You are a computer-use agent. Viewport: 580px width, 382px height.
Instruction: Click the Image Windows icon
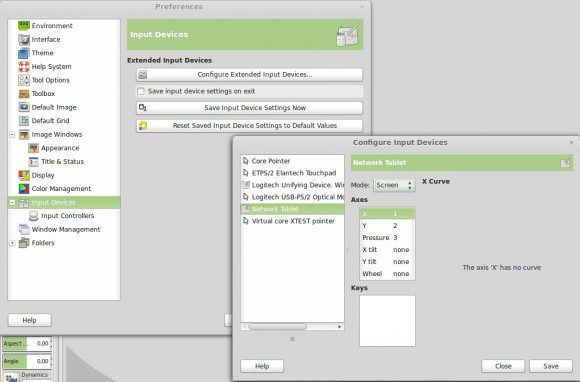pos(24,134)
